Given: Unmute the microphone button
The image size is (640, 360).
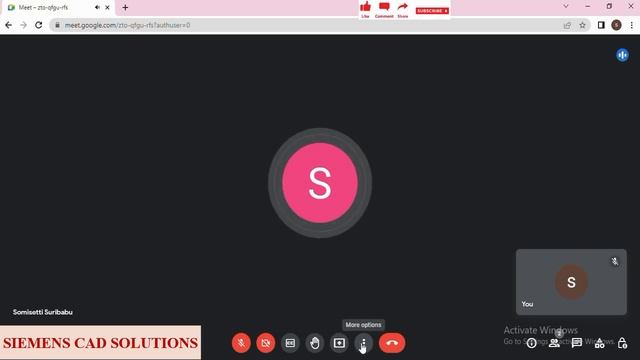Looking at the screenshot, I should click(x=241, y=343).
